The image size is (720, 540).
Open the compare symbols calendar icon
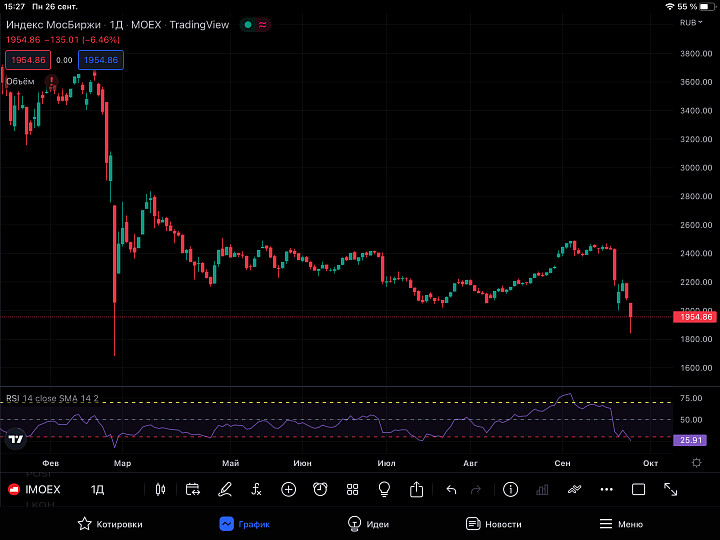192,489
